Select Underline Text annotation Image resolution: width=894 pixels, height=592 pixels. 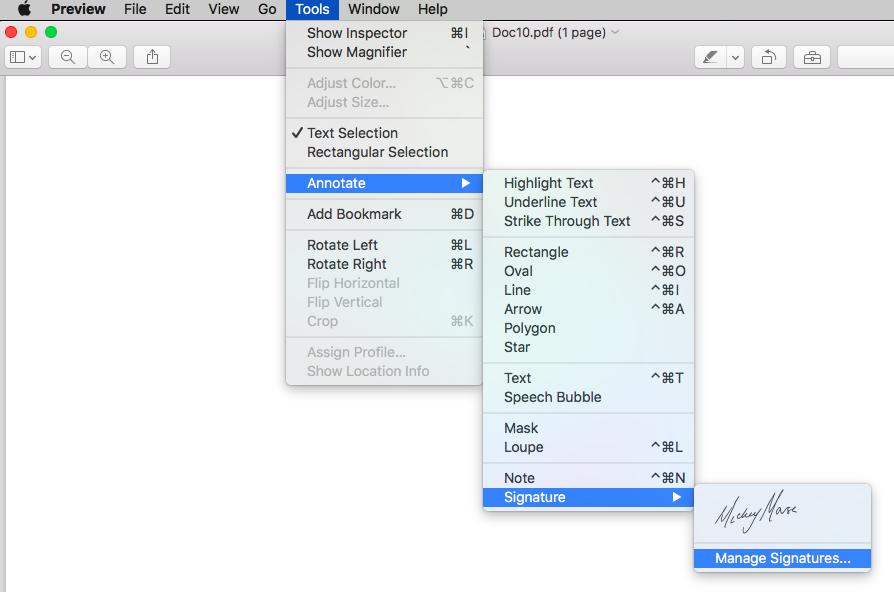click(x=588, y=202)
